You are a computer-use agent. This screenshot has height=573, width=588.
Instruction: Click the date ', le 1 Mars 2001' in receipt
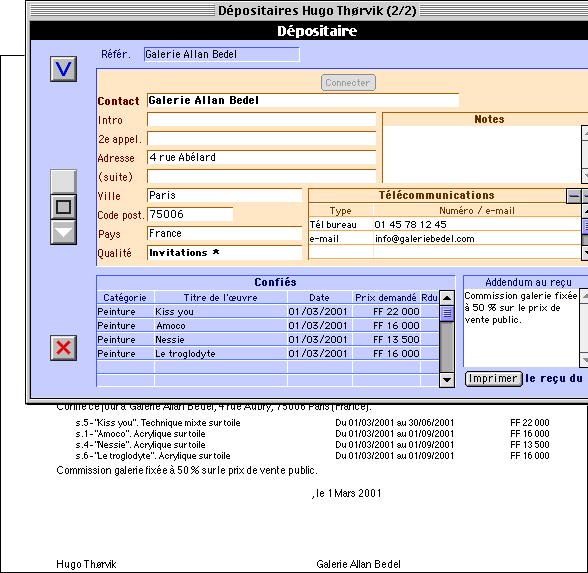[x=346, y=493]
